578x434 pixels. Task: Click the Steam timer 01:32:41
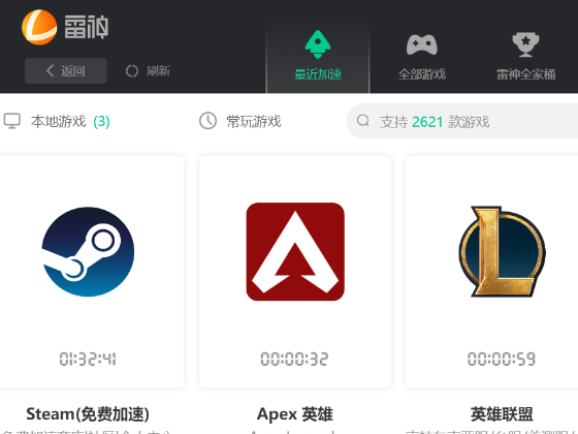coord(88,359)
